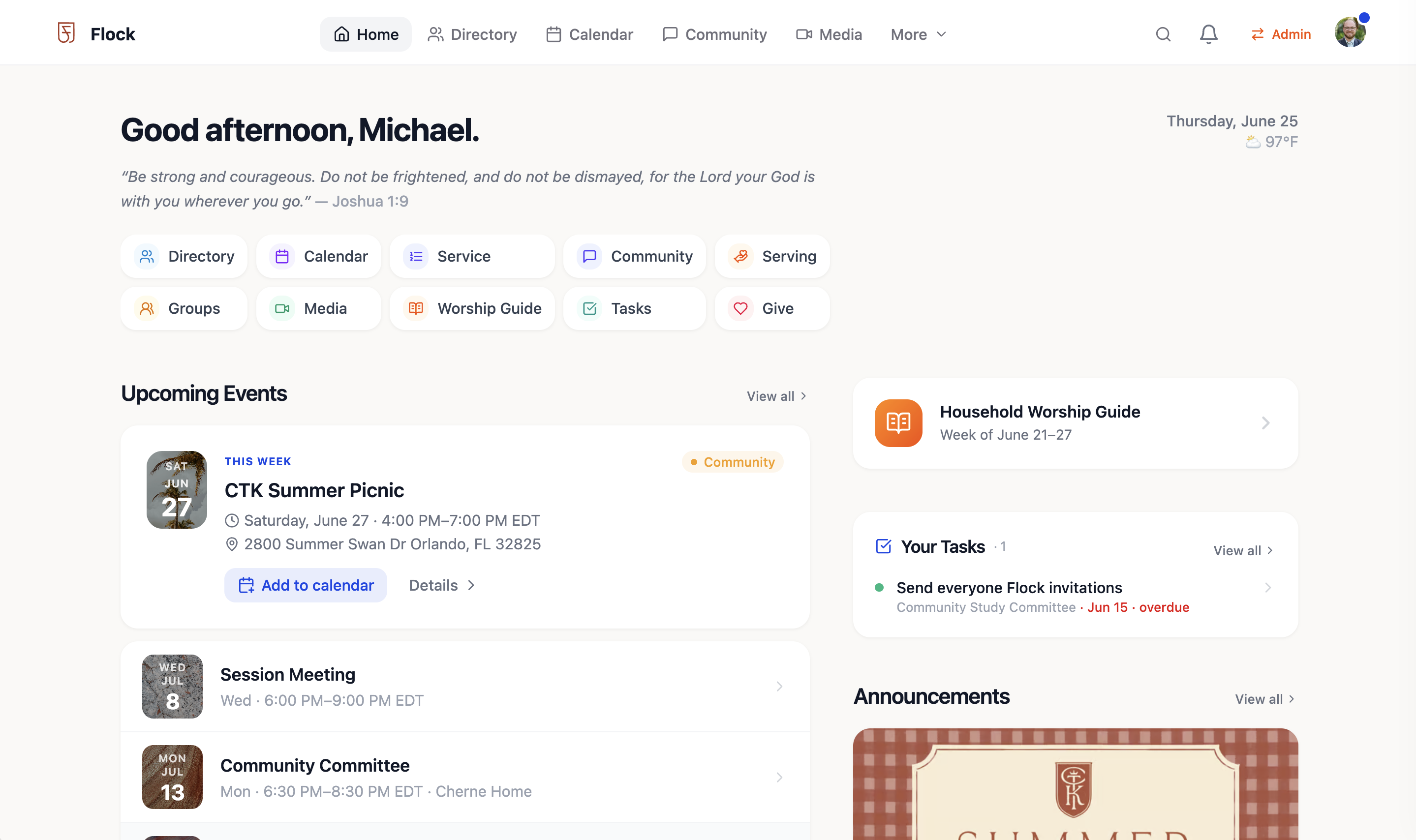This screenshot has width=1416, height=840.
Task: Open Details for CTK Summer Picnic
Action: (442, 585)
